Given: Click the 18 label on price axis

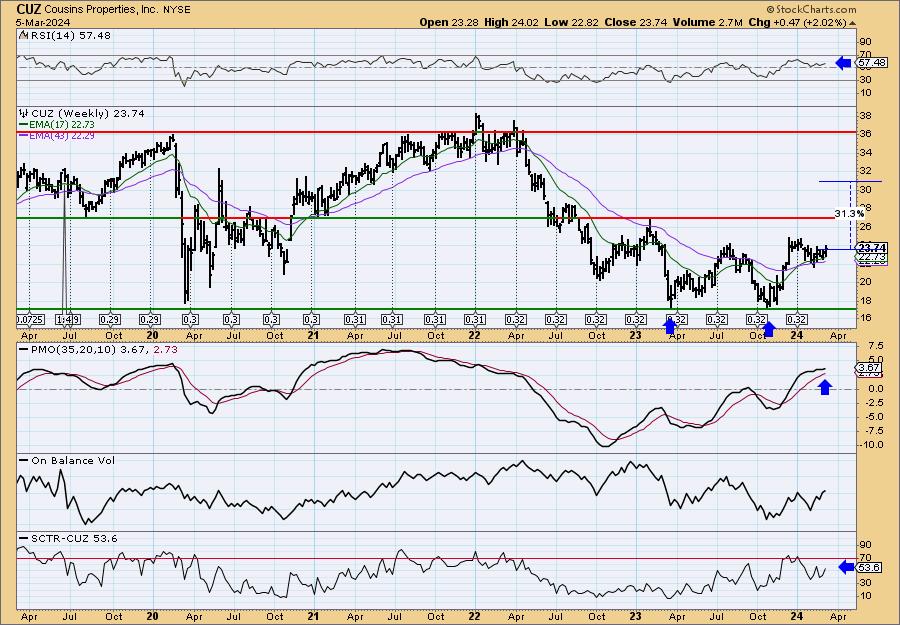Looking at the screenshot, I should (x=865, y=300).
